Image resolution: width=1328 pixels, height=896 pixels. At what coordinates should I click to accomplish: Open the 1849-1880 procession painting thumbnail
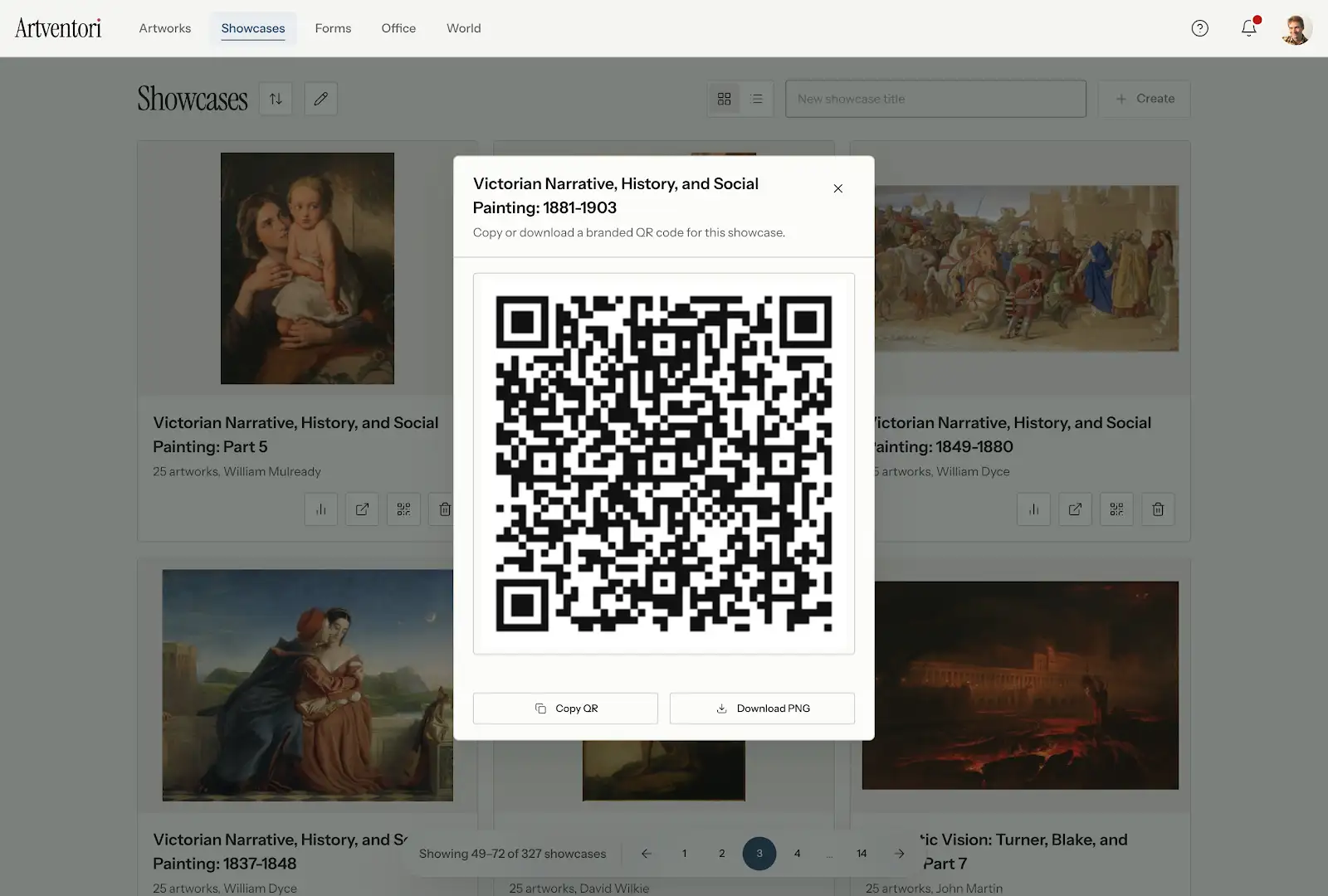click(1027, 268)
